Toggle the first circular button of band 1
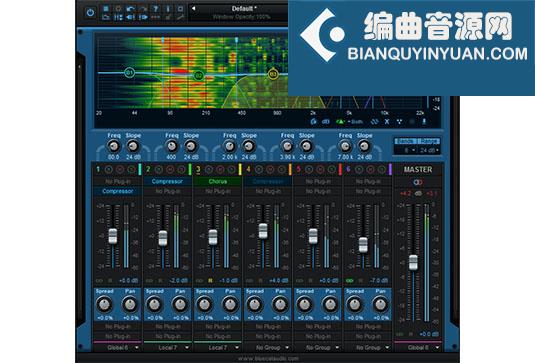Viewport: 535px width, 363px height. pos(109,169)
